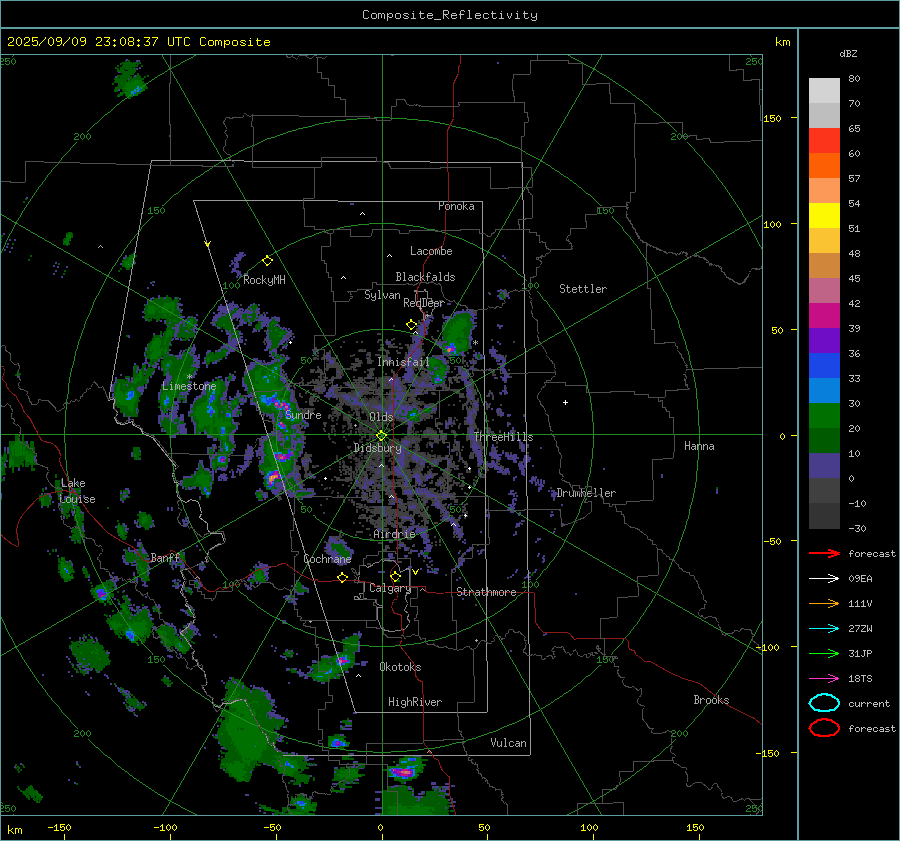Click the Drumheller label
Viewport: 900px width, 841px height.
click(586, 493)
